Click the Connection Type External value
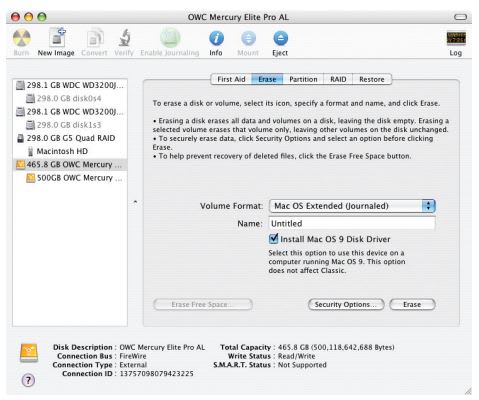 (133, 365)
